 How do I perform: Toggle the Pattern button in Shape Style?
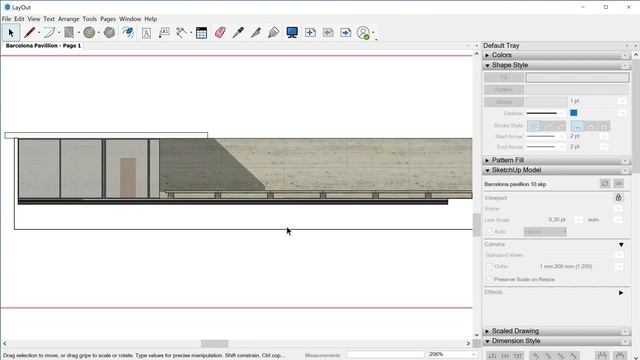pyautogui.click(x=504, y=90)
